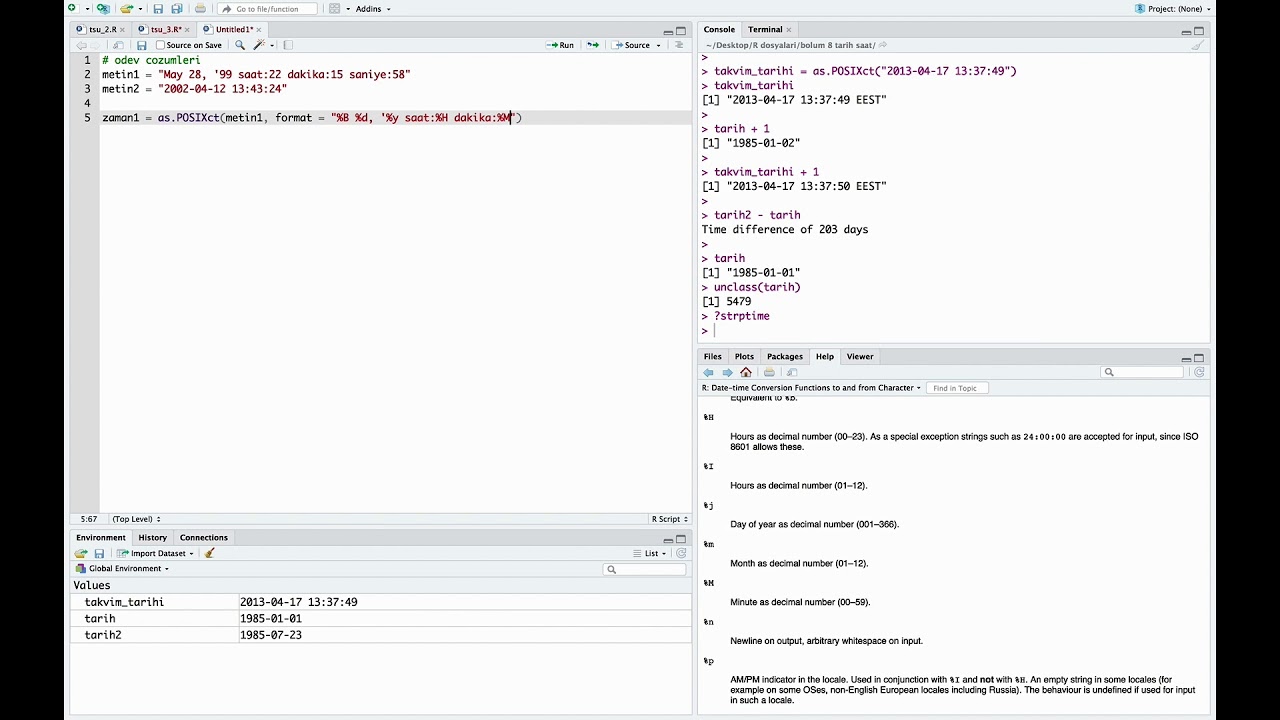The height and width of the screenshot is (720, 1280).
Task: Click the Code Tools magic wand icon
Action: pyautogui.click(x=260, y=45)
